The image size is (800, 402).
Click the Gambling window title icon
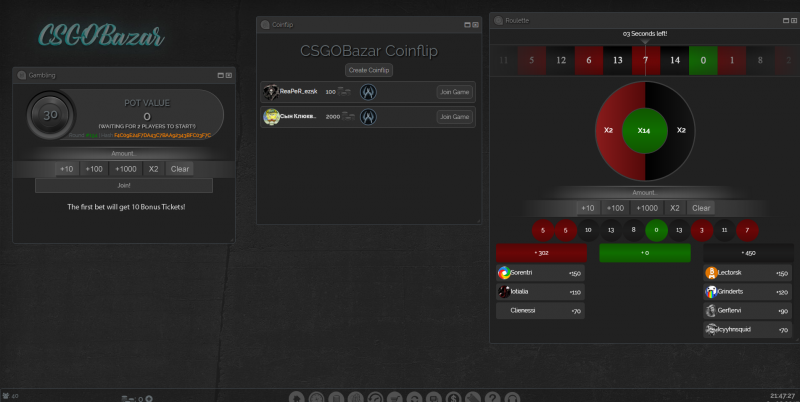pyautogui.click(x=21, y=75)
